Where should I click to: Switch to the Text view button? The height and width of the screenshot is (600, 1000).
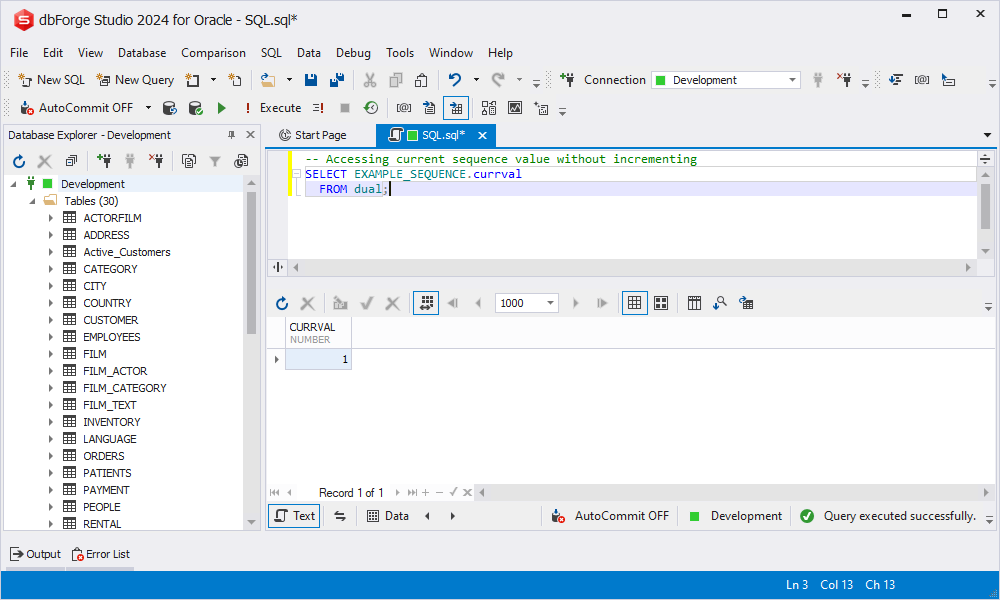pos(294,516)
